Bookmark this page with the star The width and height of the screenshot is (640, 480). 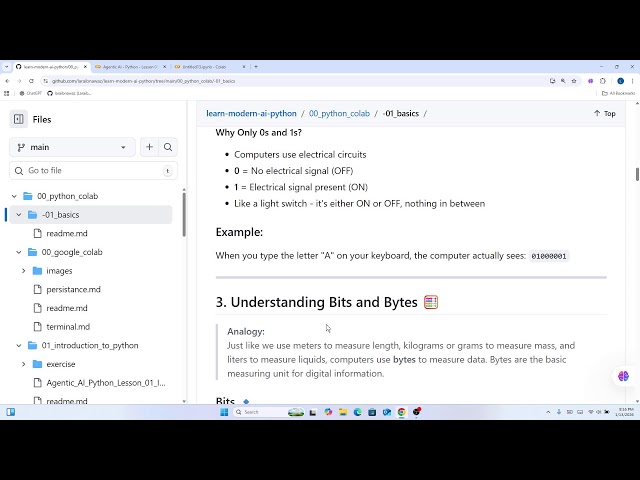coord(574,81)
